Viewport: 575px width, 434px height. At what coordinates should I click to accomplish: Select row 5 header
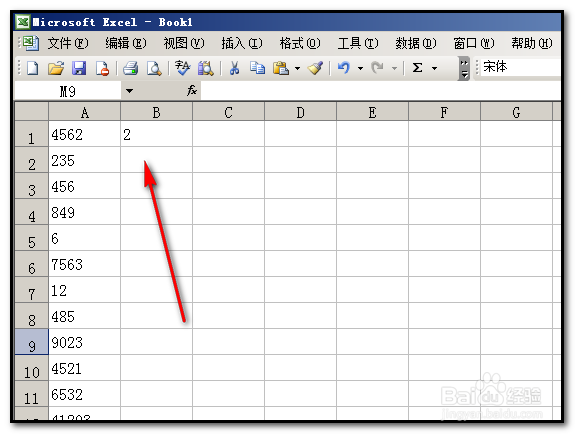32,238
